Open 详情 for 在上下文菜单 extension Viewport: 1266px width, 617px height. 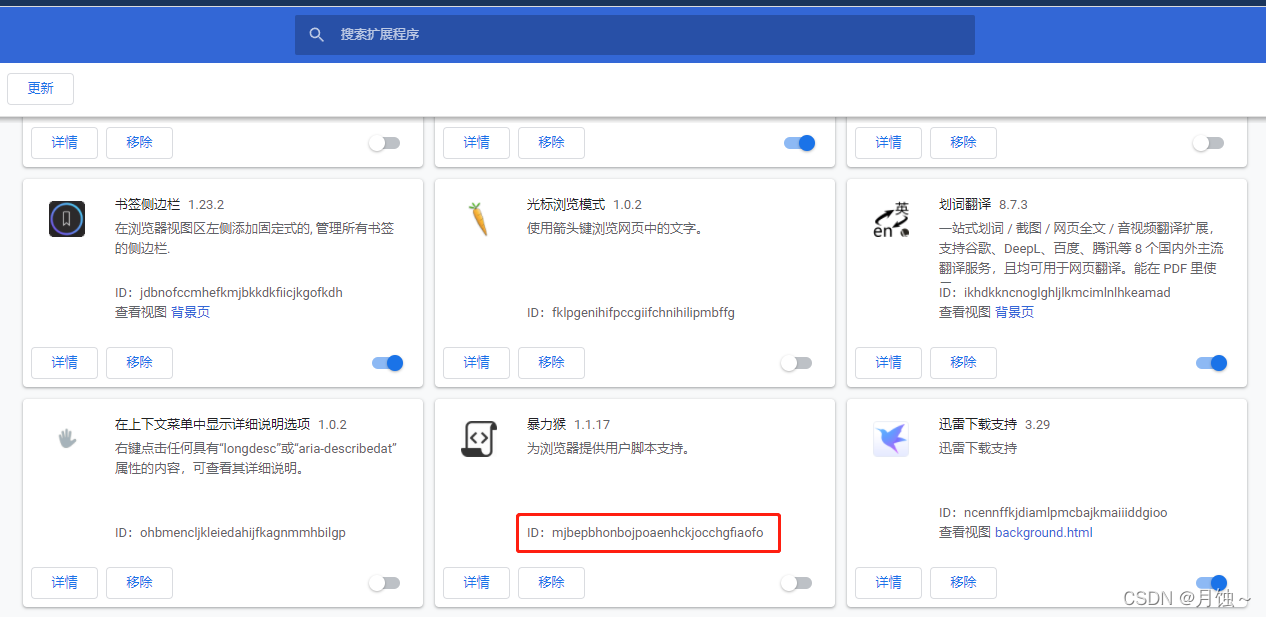coord(64,582)
